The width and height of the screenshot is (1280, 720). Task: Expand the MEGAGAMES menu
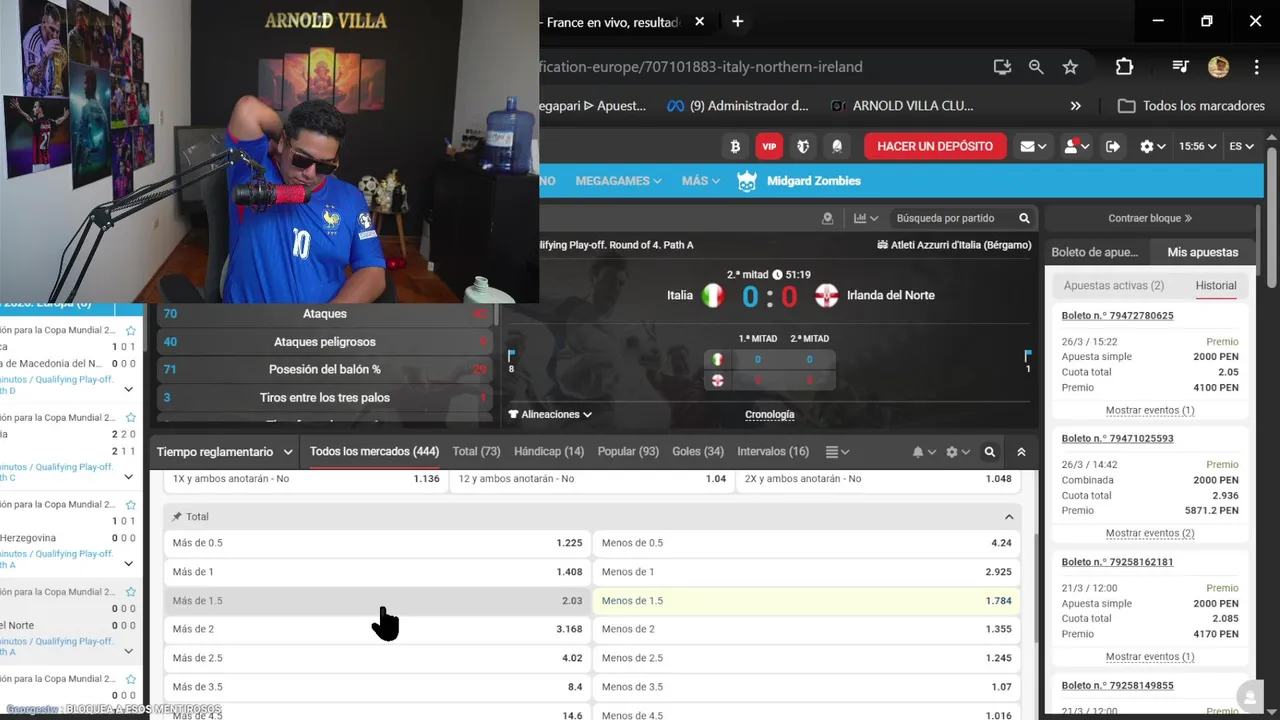point(618,181)
